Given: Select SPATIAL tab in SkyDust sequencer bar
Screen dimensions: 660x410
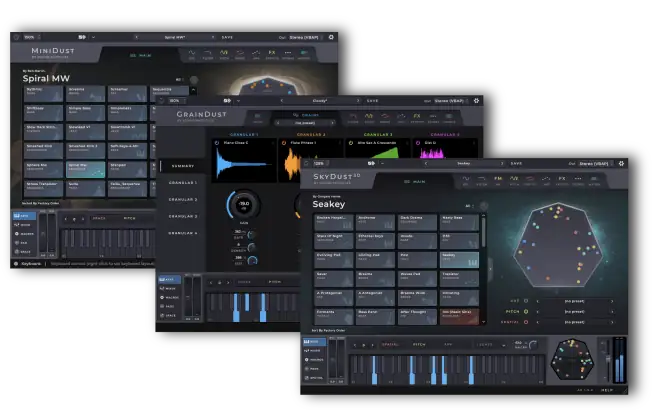Looking at the screenshot, I should click(390, 345).
